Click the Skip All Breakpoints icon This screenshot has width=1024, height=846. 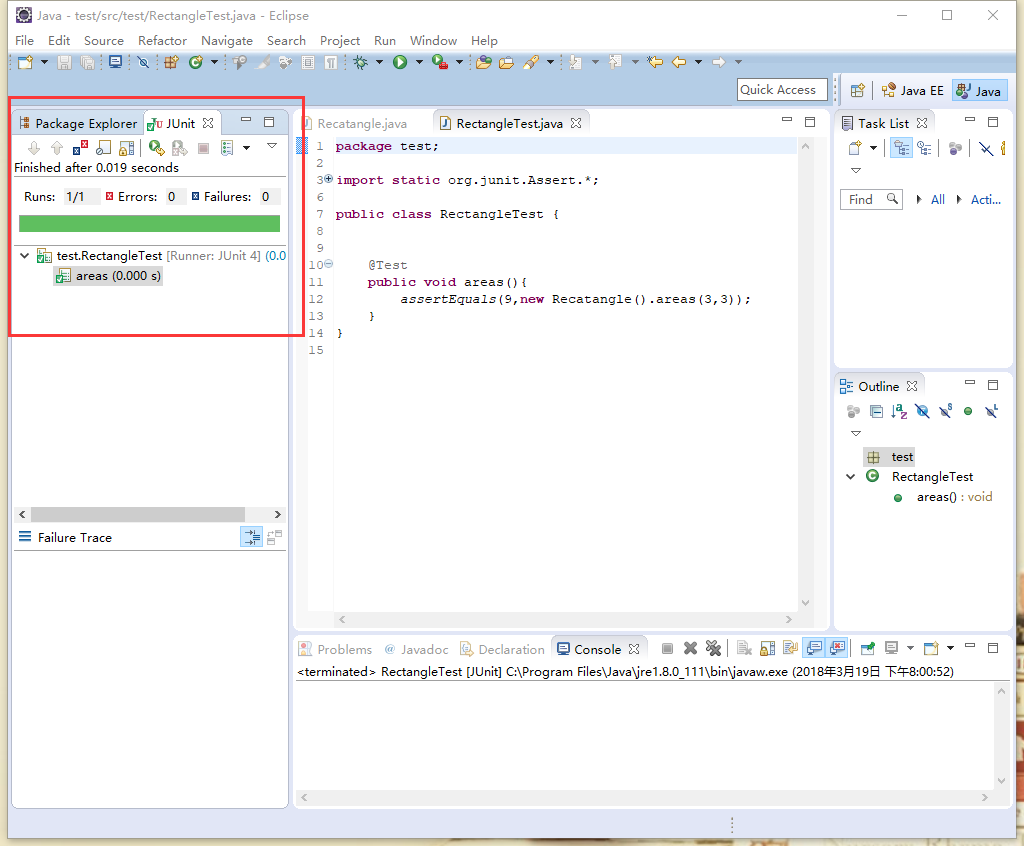143,62
